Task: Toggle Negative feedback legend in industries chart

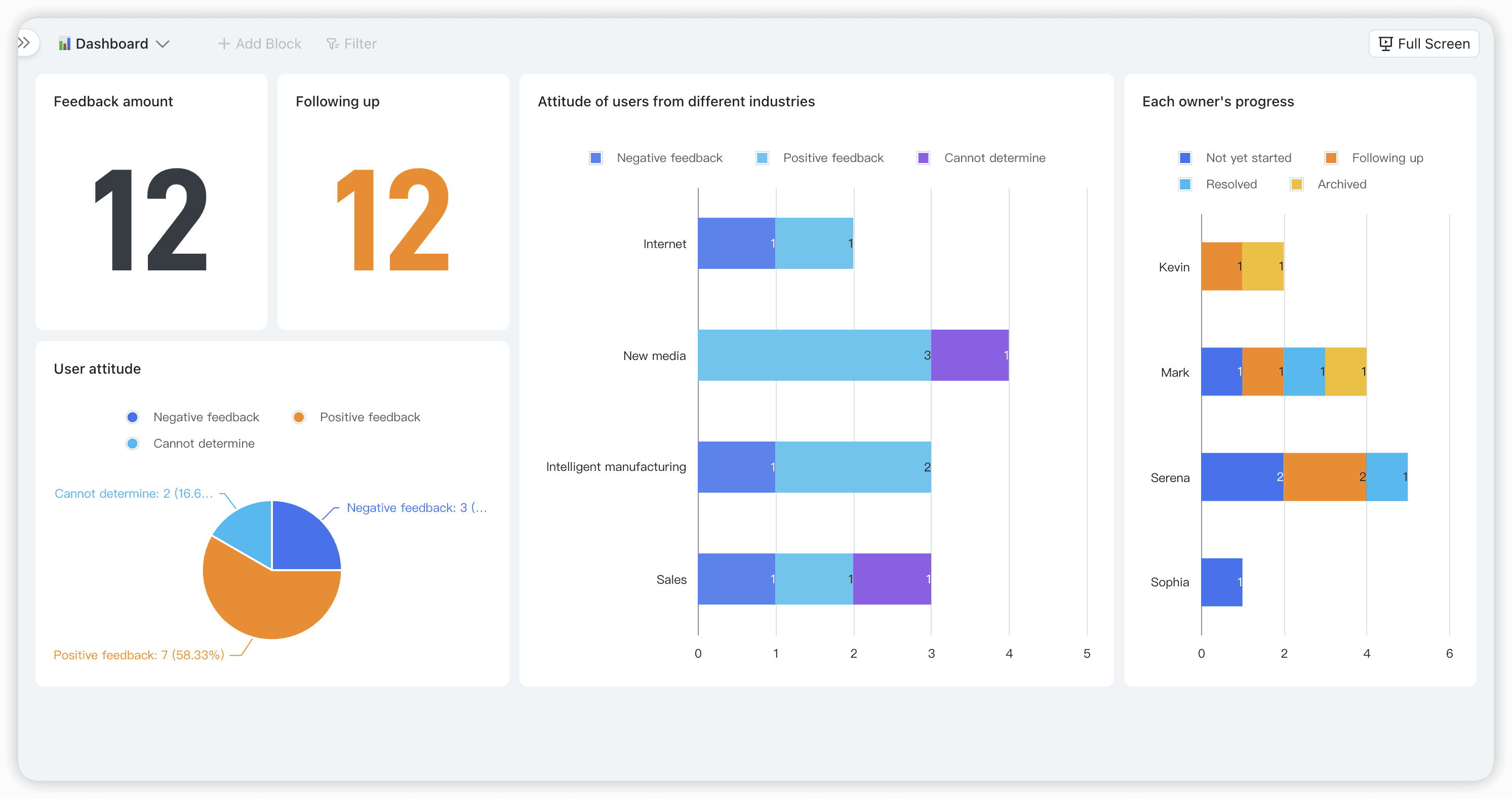Action: coord(596,158)
